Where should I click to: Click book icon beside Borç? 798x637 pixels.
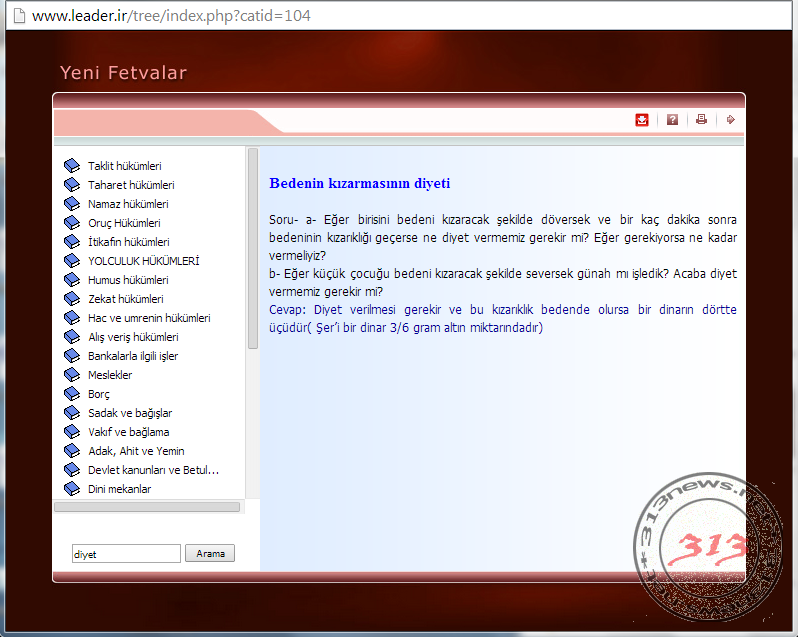click(72, 393)
